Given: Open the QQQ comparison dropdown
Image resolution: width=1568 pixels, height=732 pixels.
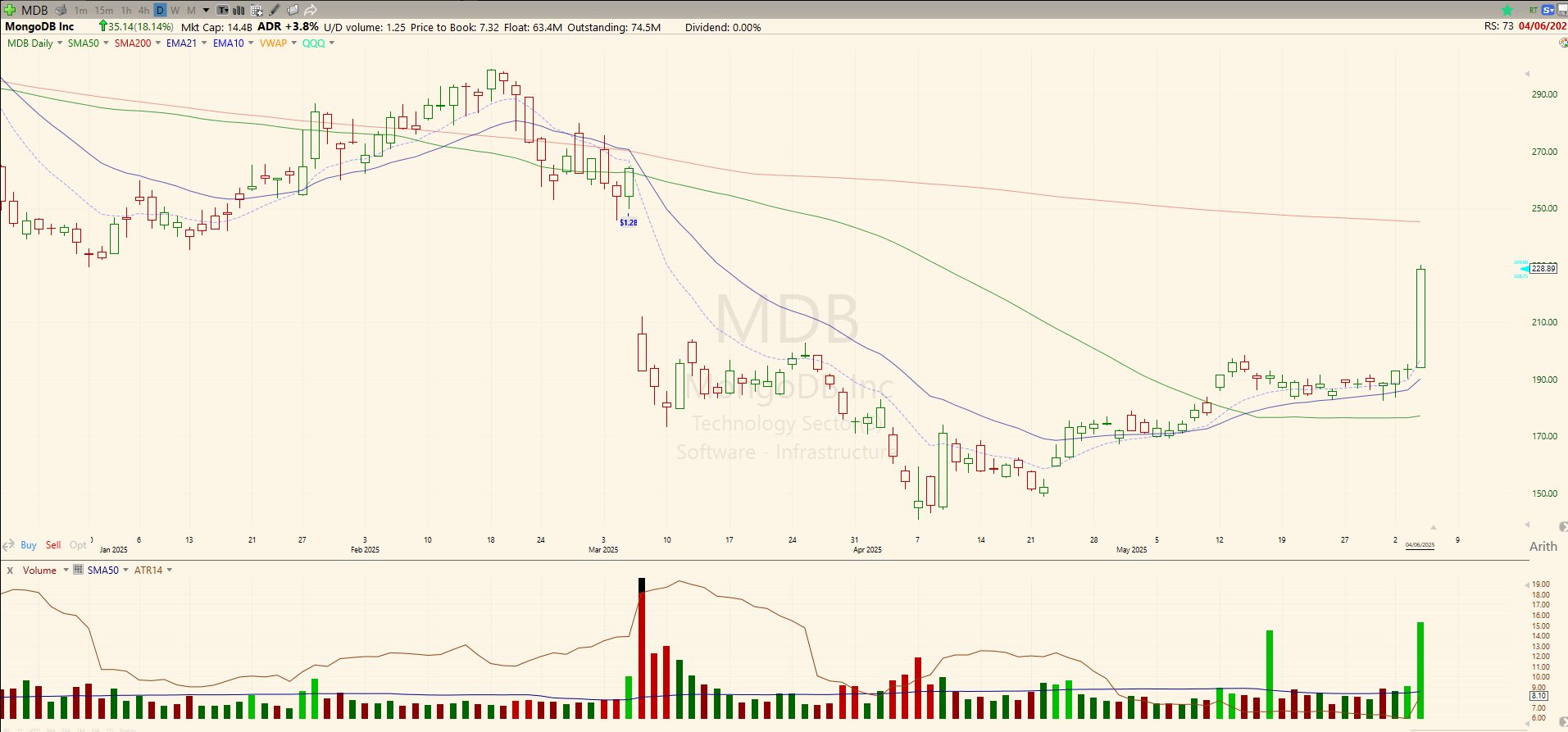Looking at the screenshot, I should pyautogui.click(x=332, y=43).
